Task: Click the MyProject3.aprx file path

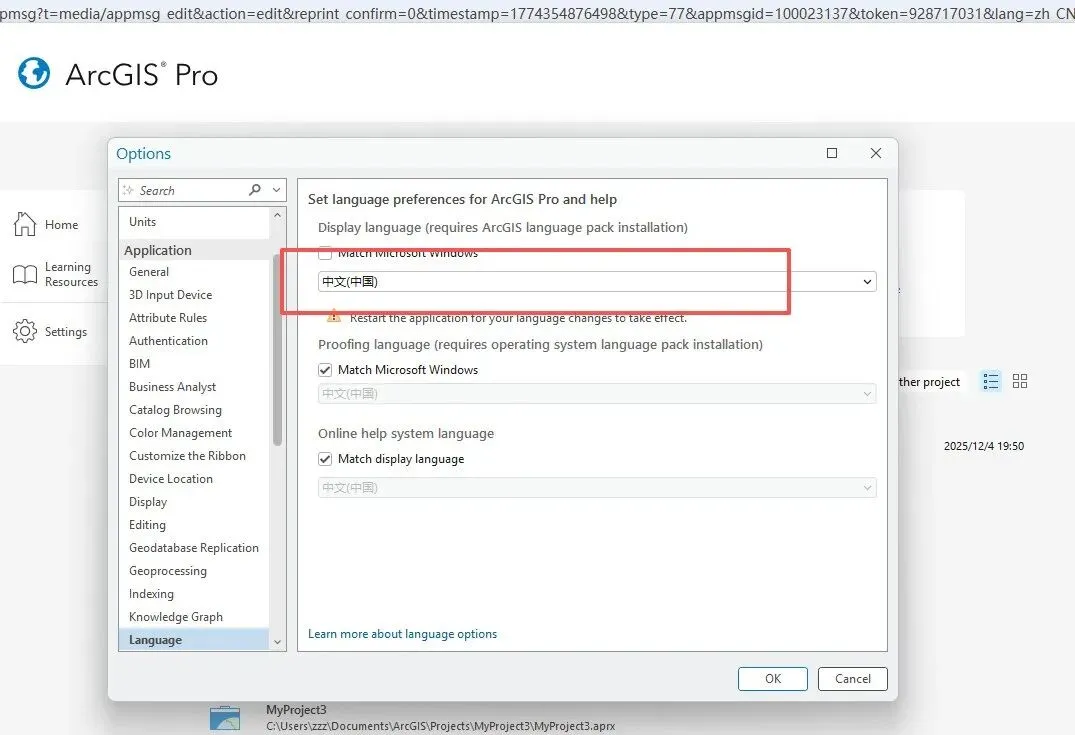Action: (440, 726)
